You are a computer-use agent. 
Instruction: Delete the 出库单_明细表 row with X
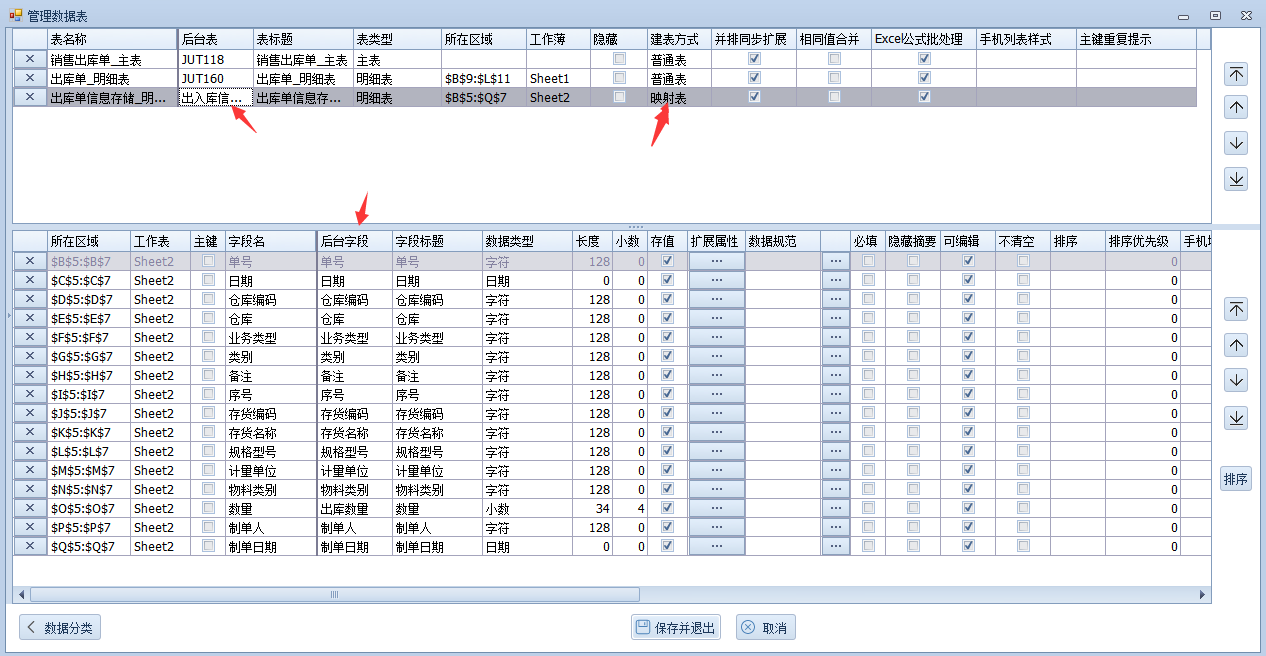pos(30,78)
